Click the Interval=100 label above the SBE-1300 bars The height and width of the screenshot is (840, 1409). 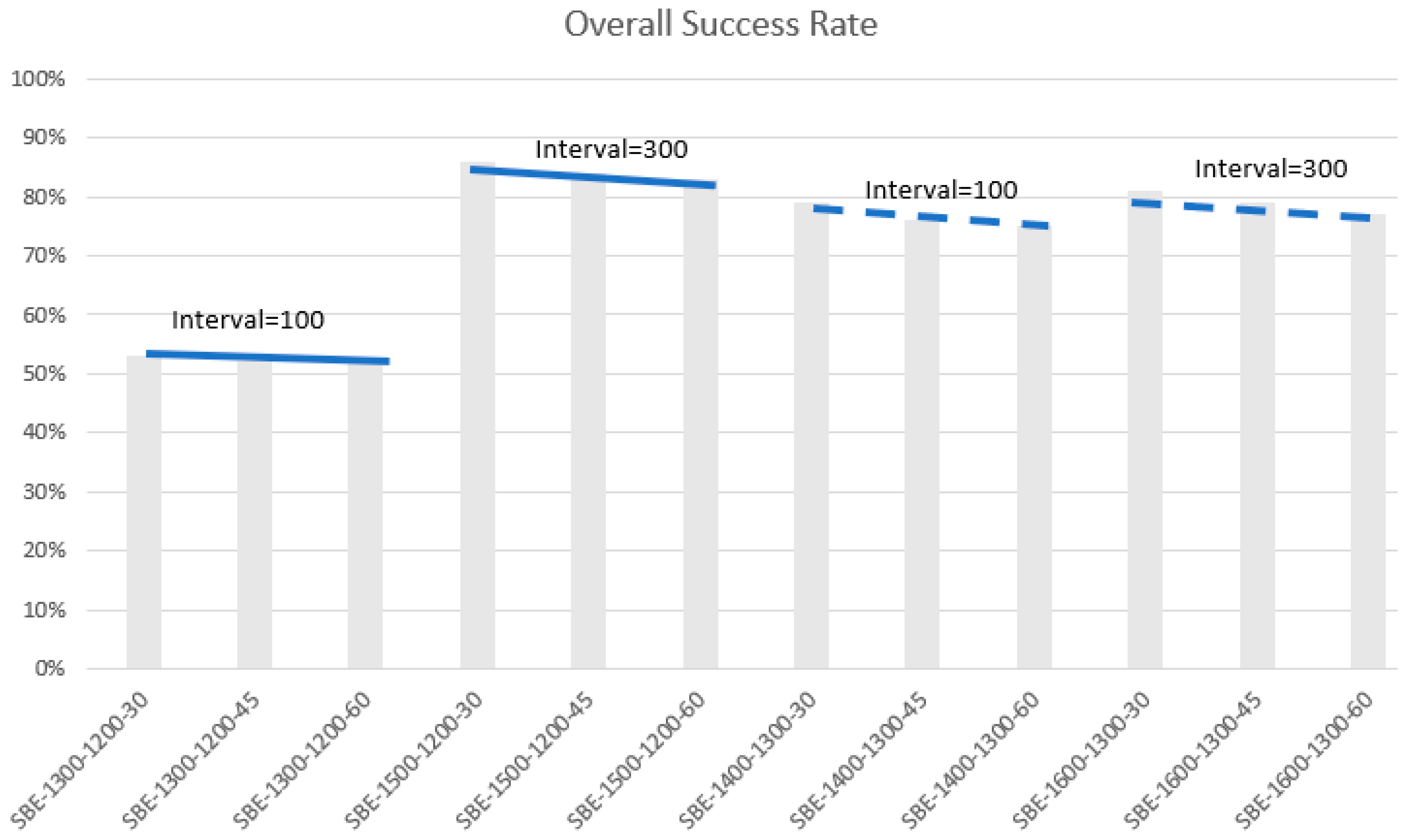click(x=247, y=320)
